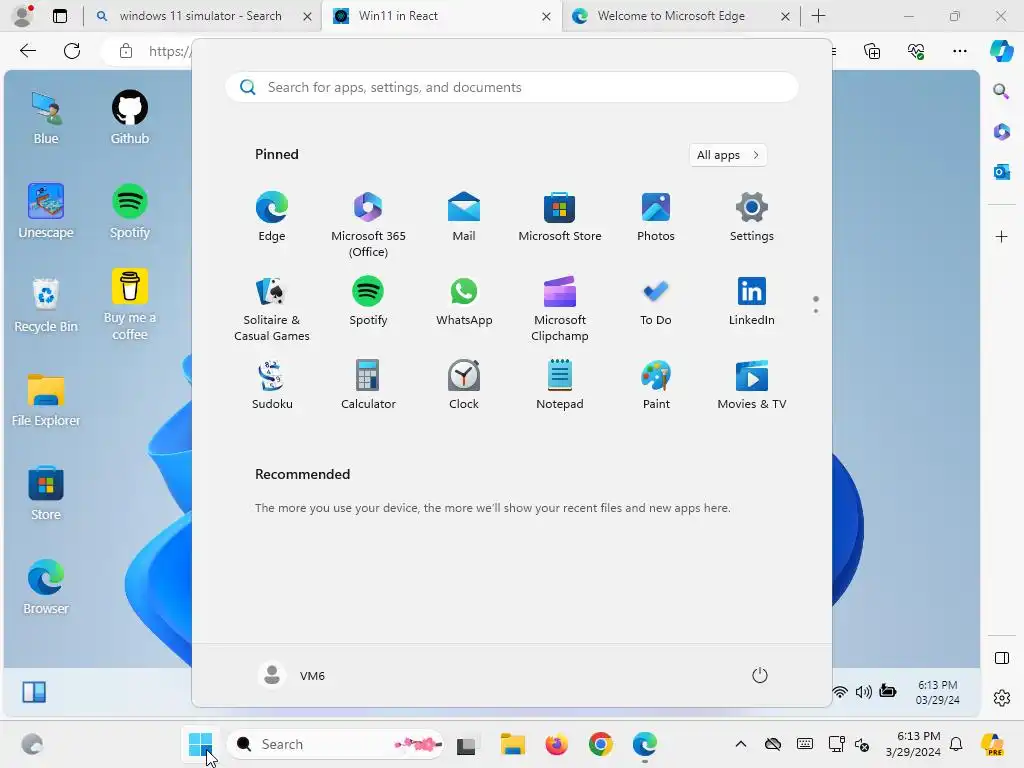Open browser Collections button
This screenshot has width=1024, height=768.
872,51
